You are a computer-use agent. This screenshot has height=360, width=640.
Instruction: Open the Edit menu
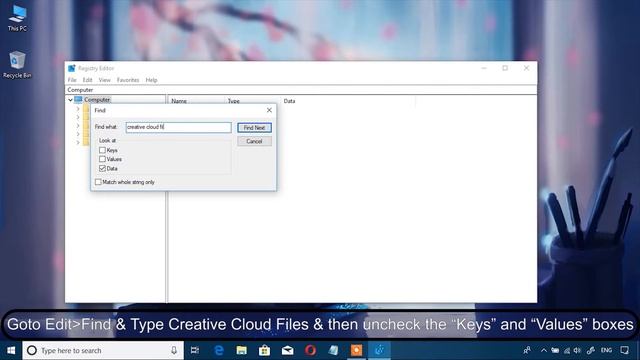pyautogui.click(x=87, y=80)
